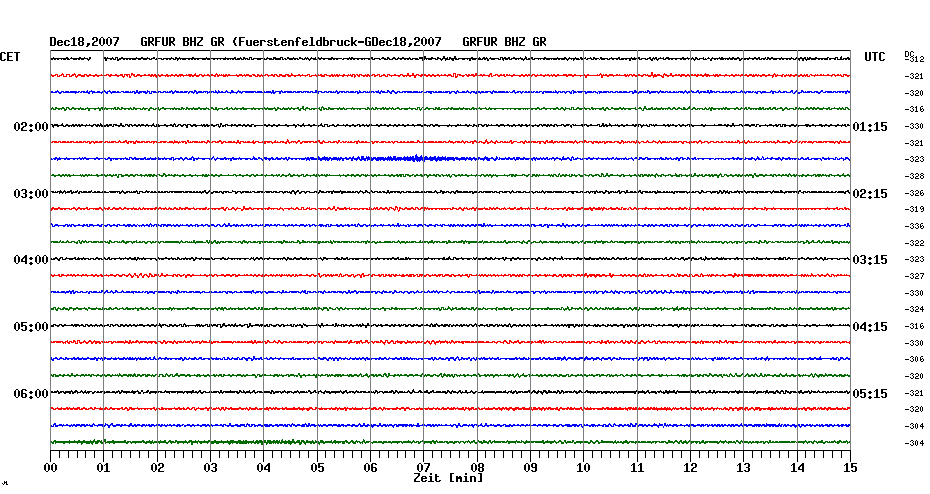This screenshot has height=494, width=930.
Task: Select the DC value '-322'
Action: [x=914, y=243]
